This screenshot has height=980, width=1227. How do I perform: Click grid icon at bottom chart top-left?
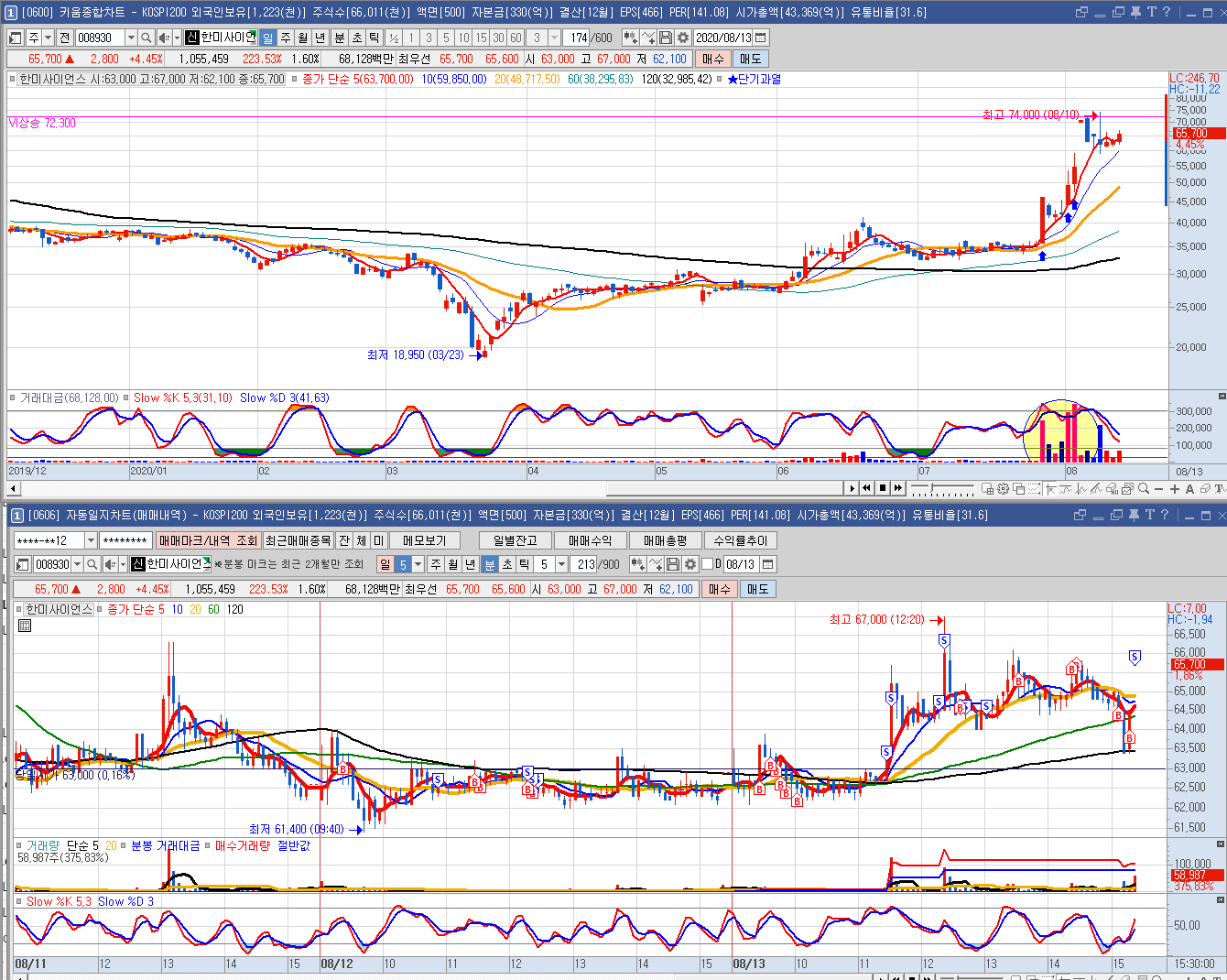[25, 626]
